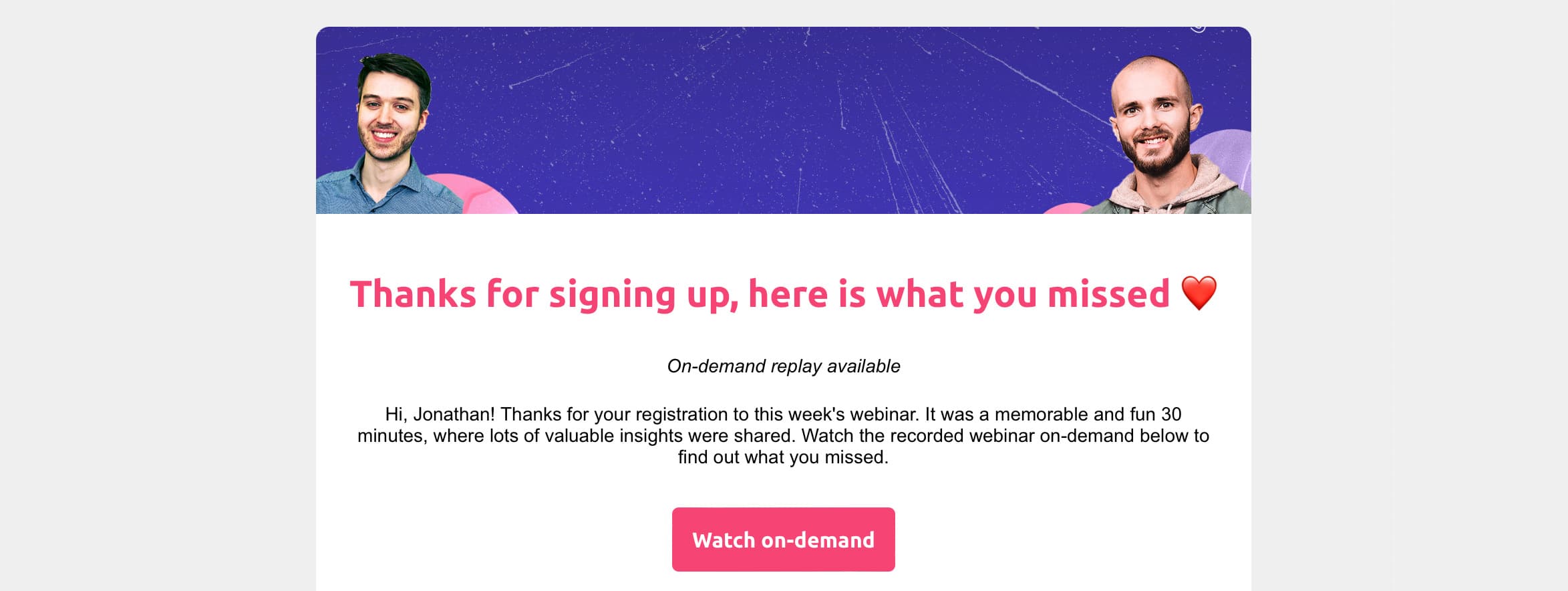Click "find out what you missed." text line

pos(783,457)
